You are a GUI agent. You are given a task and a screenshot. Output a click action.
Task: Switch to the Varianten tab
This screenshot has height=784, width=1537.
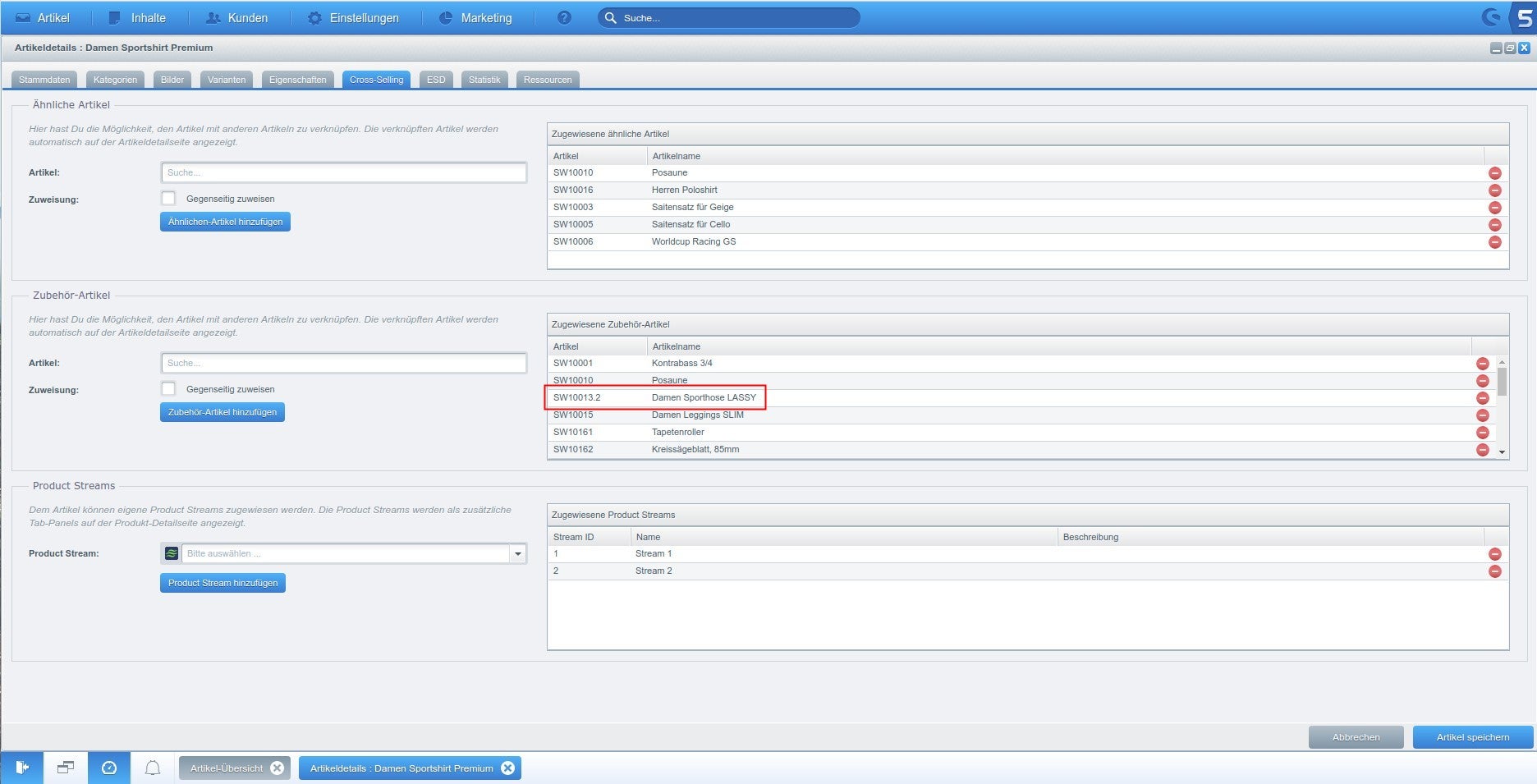[227, 80]
